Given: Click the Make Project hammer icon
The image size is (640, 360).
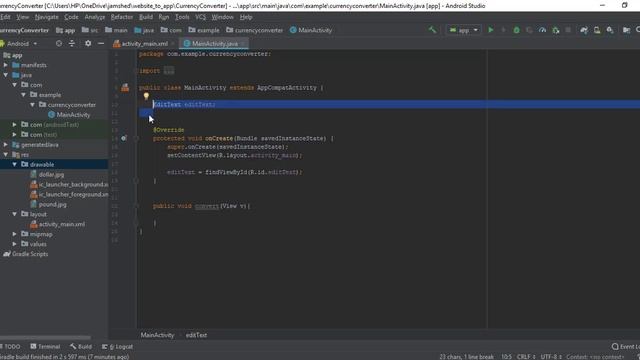Looking at the screenshot, I should coord(432,30).
